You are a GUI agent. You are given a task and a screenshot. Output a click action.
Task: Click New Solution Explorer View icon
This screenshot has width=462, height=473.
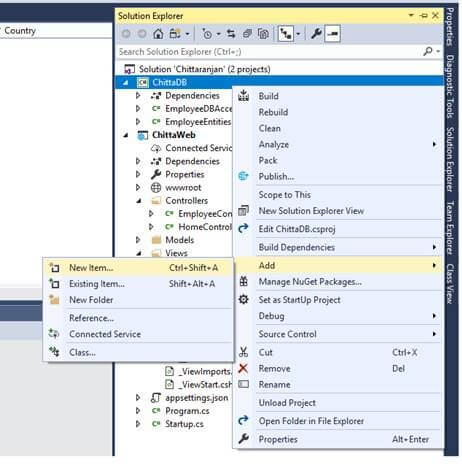(x=243, y=211)
